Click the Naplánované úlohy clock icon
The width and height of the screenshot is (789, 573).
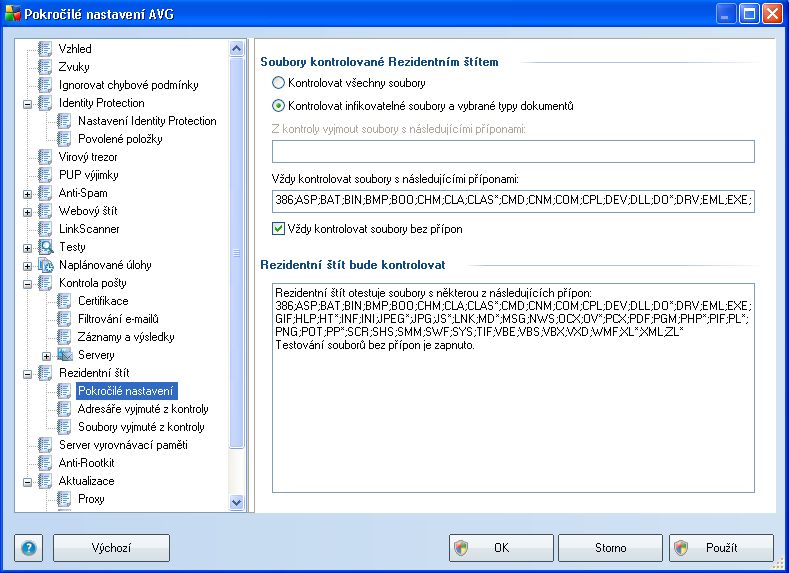point(46,265)
